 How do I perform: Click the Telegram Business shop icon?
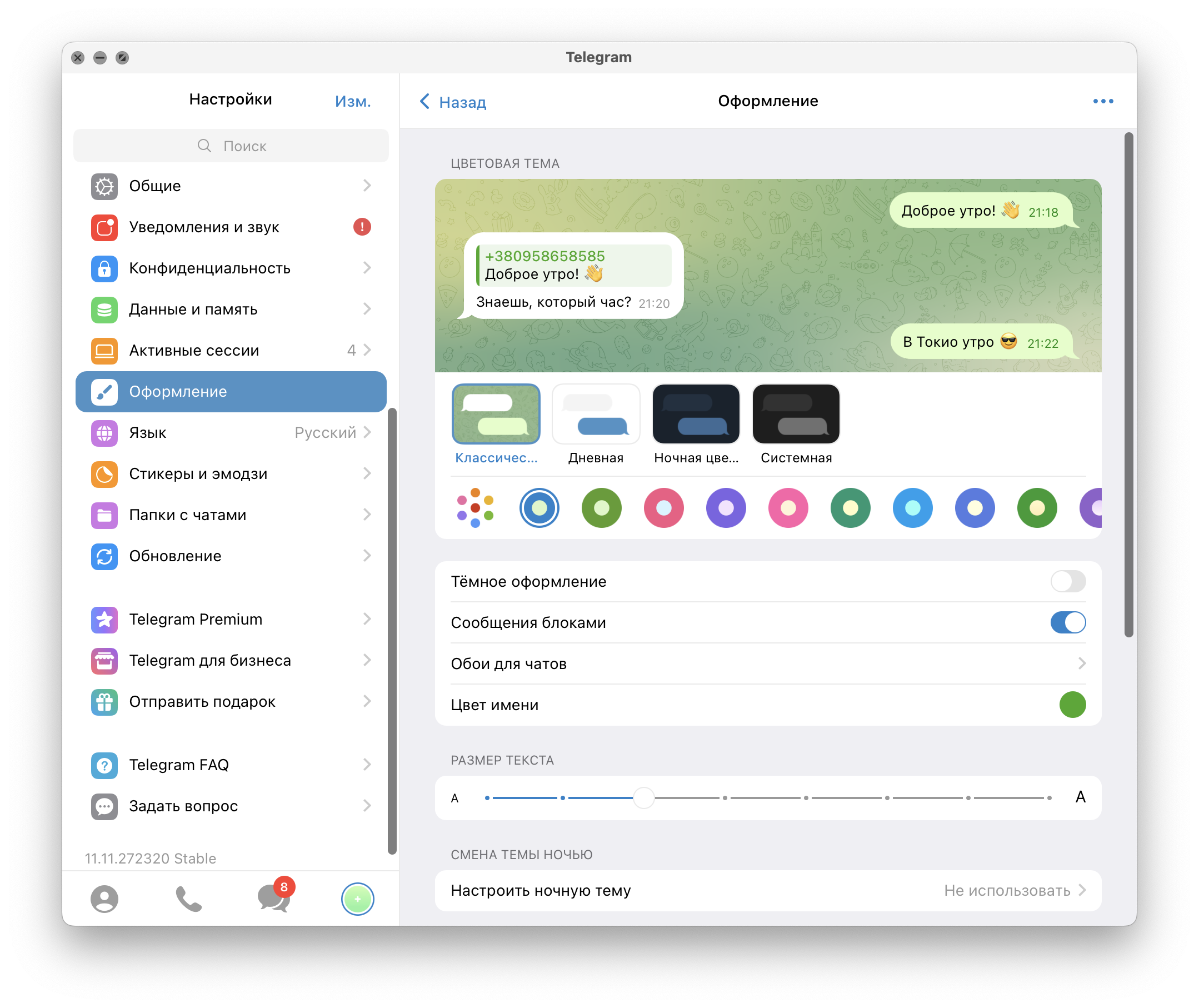point(104,661)
